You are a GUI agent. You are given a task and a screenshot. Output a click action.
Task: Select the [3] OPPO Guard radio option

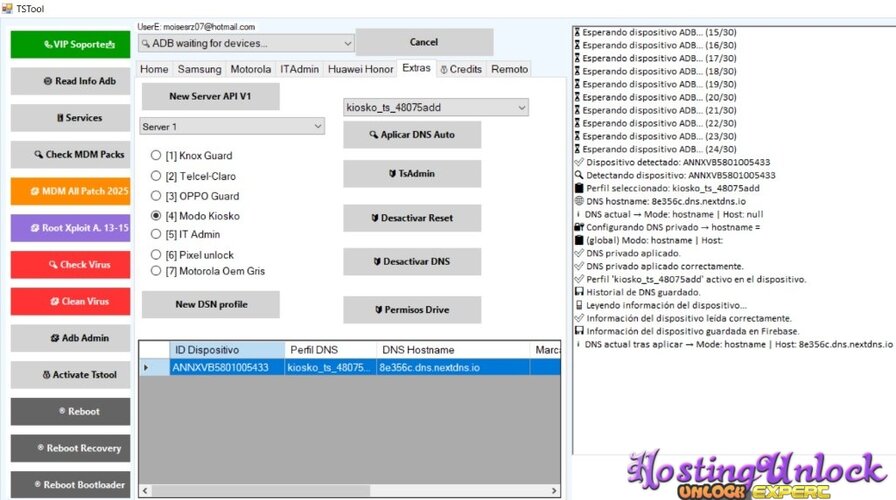195,196
